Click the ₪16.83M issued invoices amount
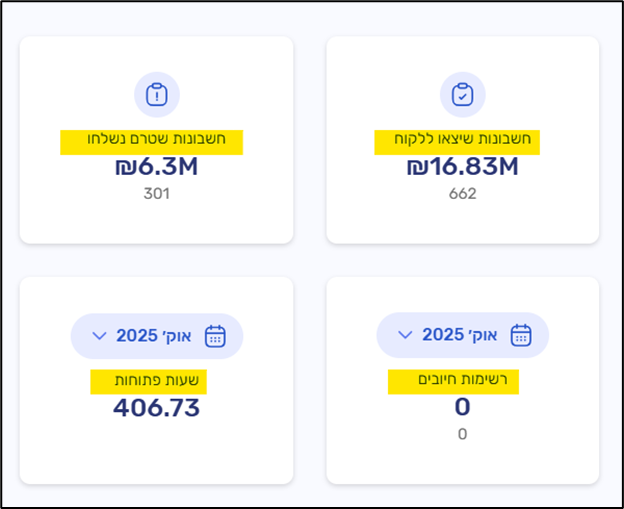624x509 pixels. pos(462,167)
